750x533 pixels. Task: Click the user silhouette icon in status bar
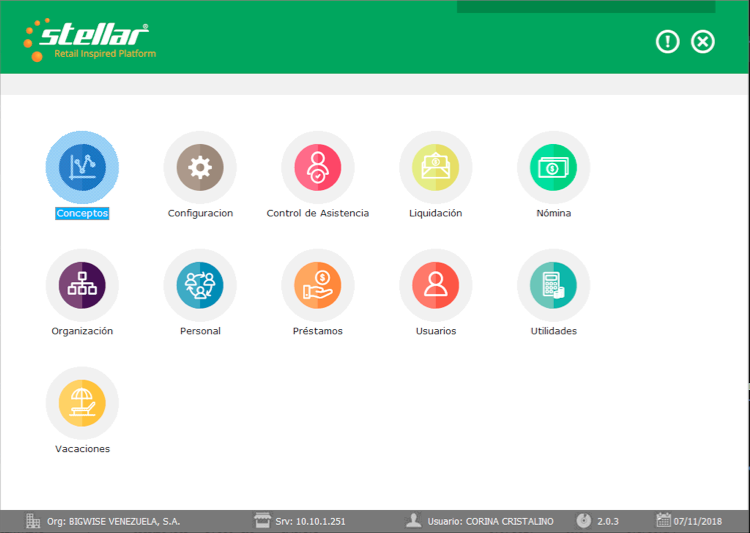(413, 521)
